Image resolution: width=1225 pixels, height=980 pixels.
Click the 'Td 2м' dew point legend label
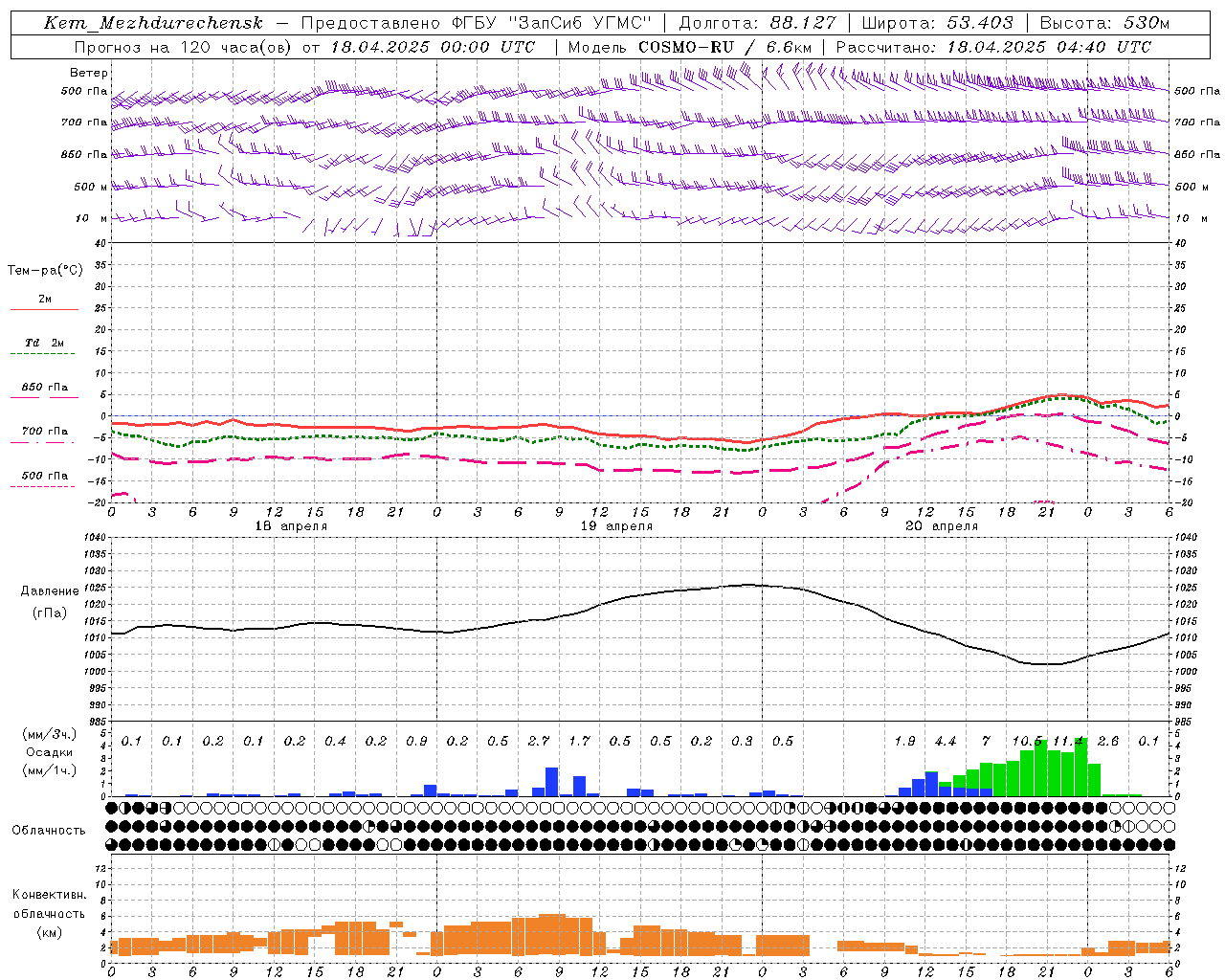click(x=45, y=343)
